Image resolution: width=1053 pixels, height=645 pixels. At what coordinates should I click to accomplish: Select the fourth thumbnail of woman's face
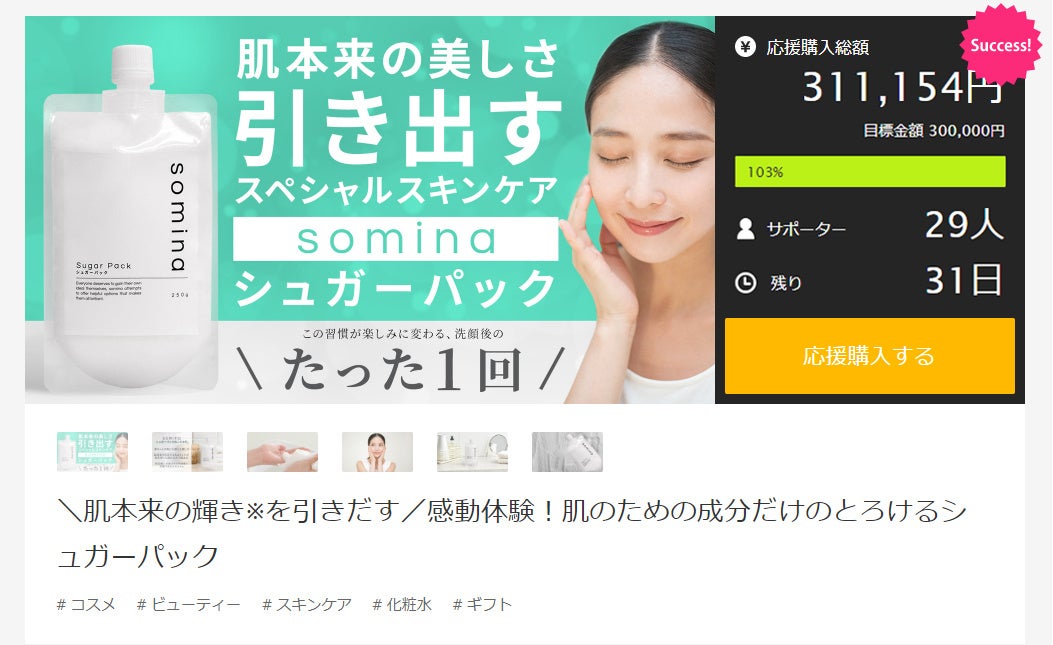(377, 452)
